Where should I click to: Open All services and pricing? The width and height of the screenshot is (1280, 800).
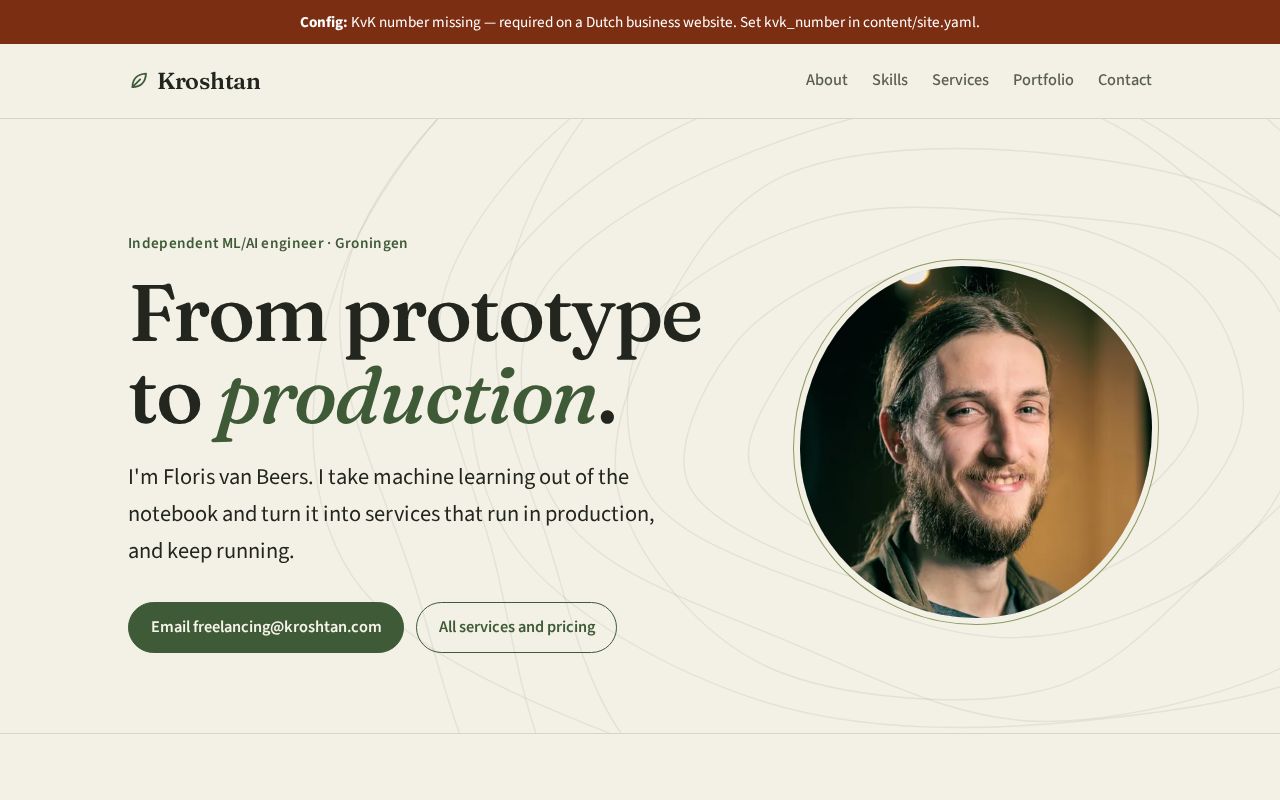click(516, 627)
